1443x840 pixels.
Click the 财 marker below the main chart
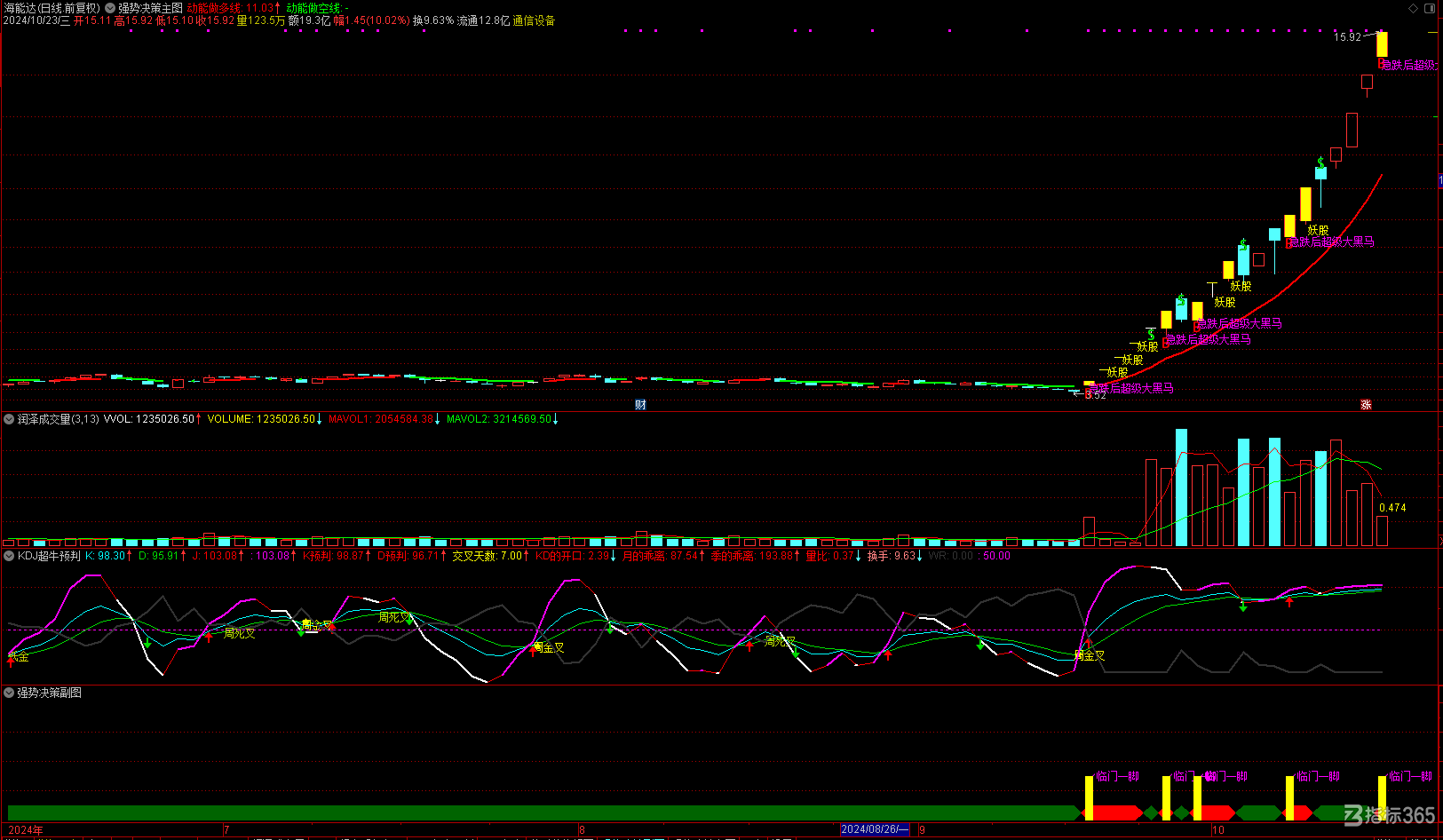tap(640, 404)
